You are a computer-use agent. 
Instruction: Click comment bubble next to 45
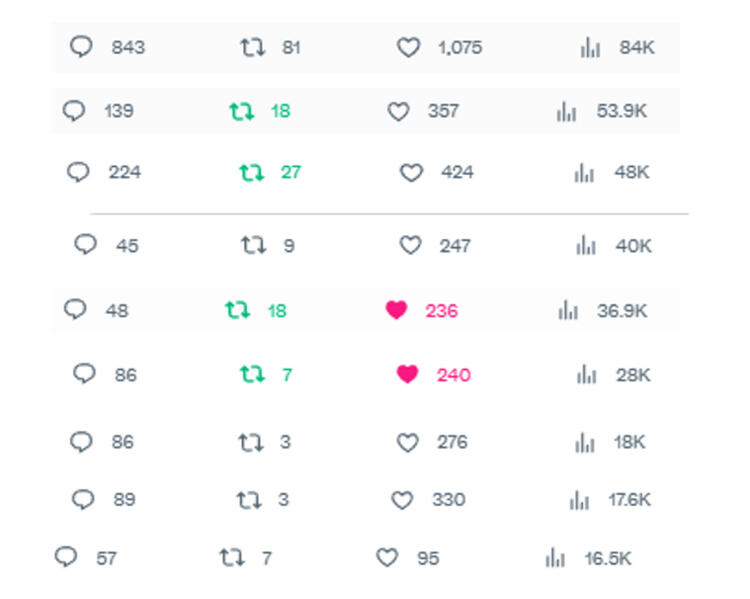(x=86, y=245)
